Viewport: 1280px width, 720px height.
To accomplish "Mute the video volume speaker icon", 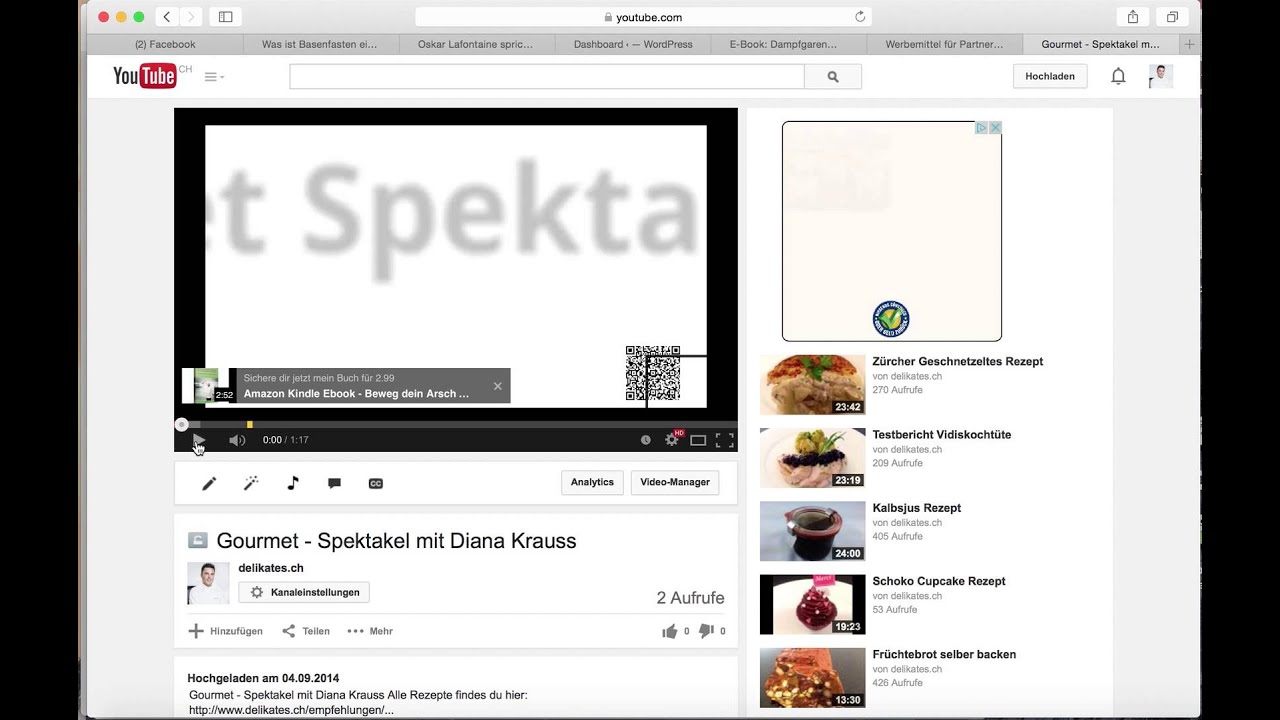I will coord(237,440).
